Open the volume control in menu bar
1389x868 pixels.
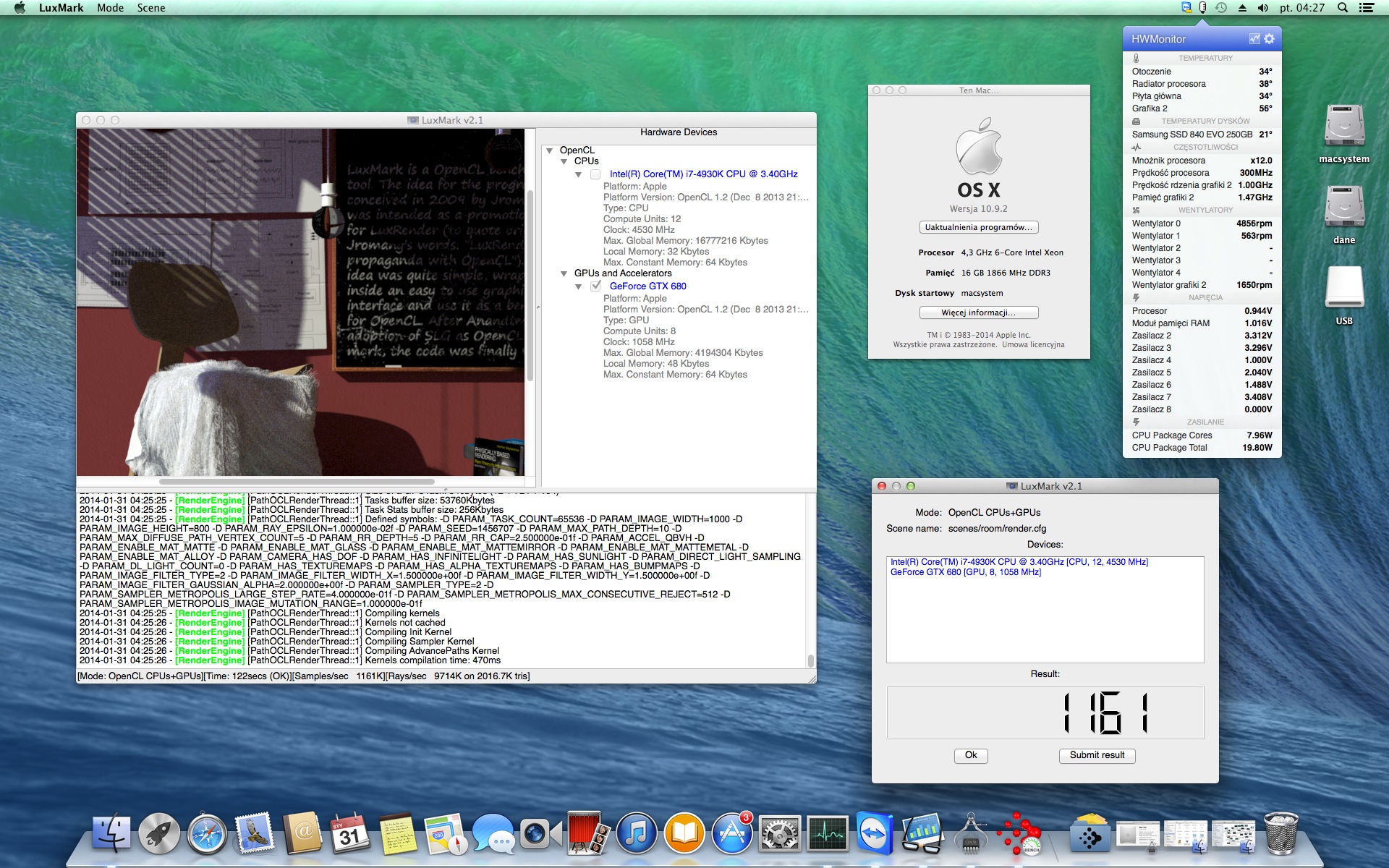click(x=1263, y=8)
